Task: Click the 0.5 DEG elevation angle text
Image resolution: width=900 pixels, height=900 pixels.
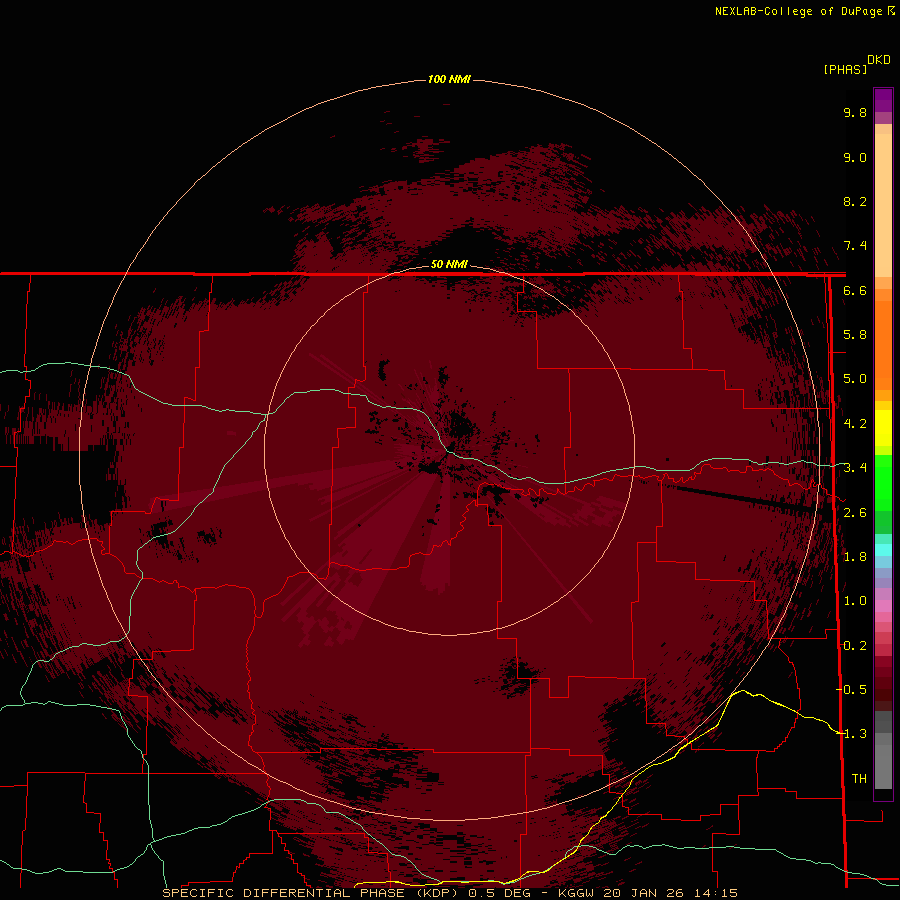Action: click(499, 893)
